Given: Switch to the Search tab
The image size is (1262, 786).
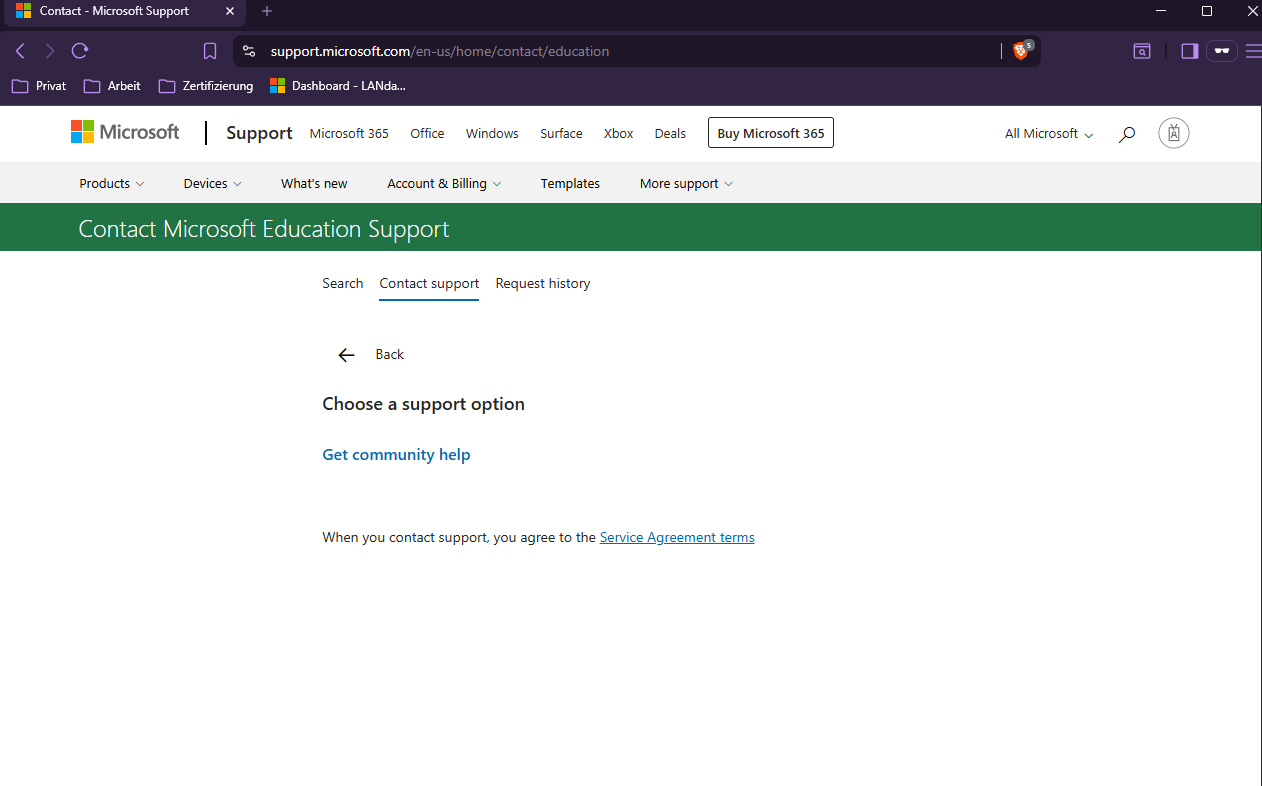Looking at the screenshot, I should (342, 284).
